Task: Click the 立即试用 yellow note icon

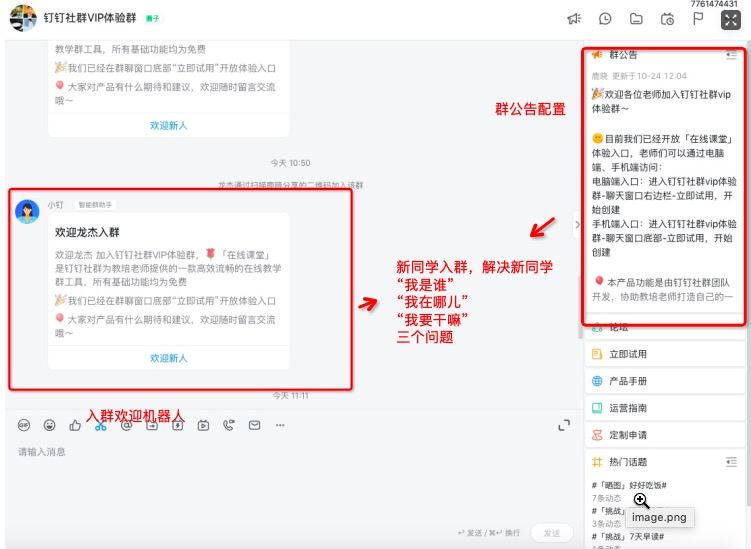Action: (597, 354)
